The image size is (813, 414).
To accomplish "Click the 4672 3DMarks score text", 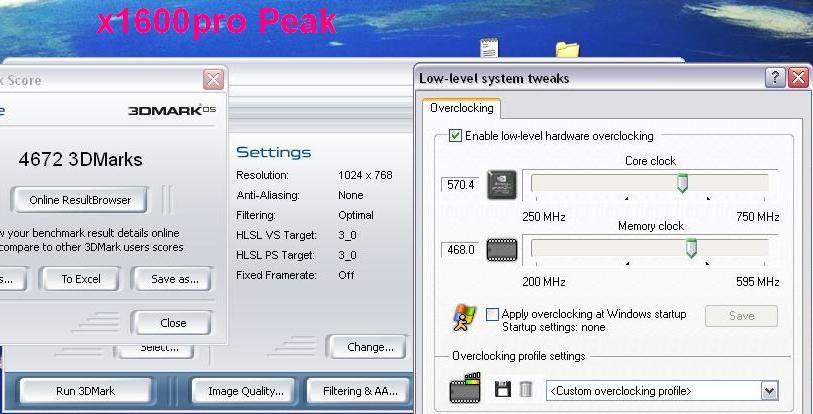I will tap(80, 159).
